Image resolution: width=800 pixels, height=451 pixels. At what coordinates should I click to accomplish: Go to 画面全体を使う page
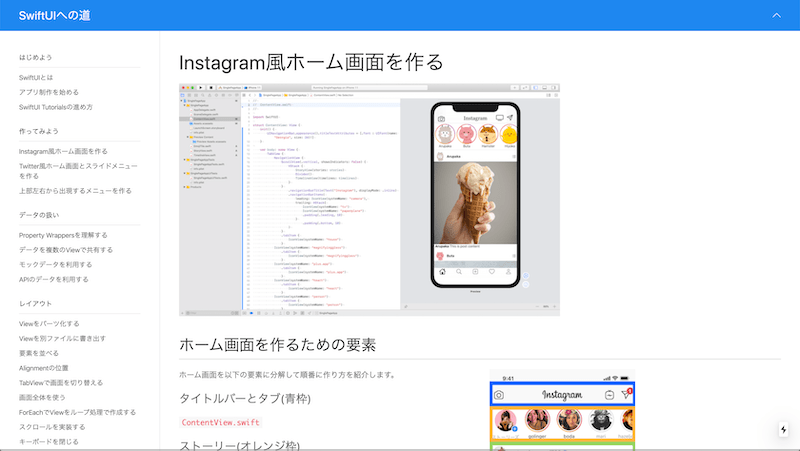point(42,398)
